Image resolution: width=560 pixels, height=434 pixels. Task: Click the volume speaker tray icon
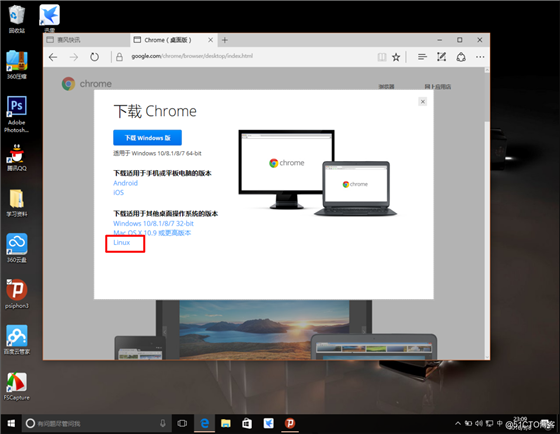[479, 423]
